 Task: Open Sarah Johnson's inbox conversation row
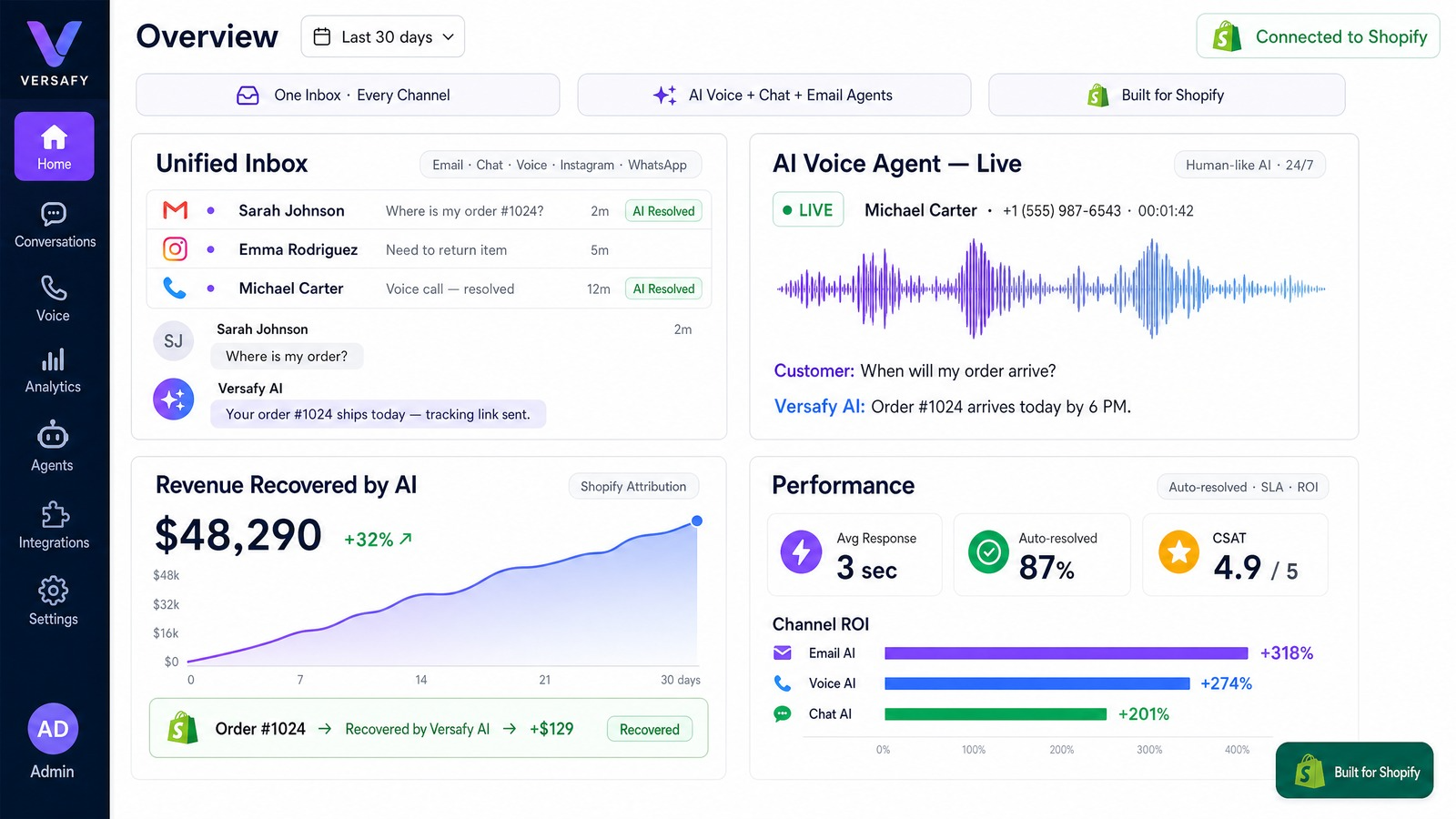tap(429, 211)
